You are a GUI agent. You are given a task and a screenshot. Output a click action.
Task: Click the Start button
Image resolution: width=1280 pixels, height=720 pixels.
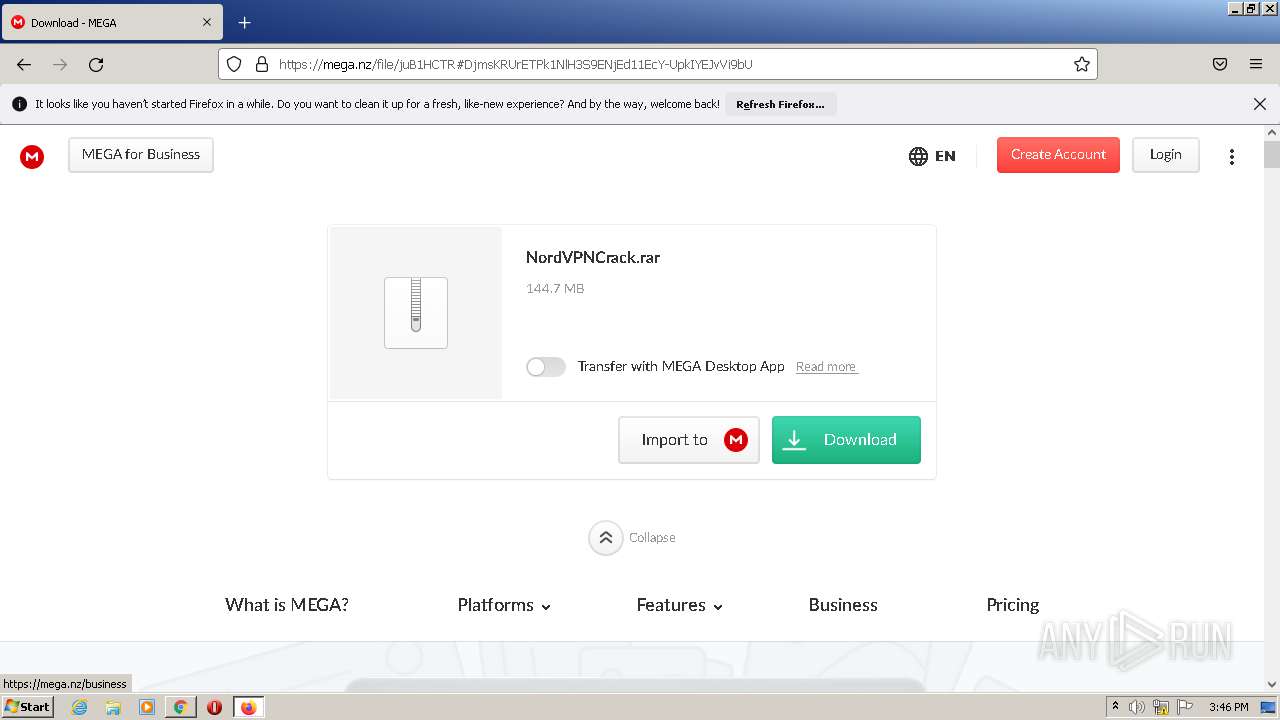click(x=28, y=707)
